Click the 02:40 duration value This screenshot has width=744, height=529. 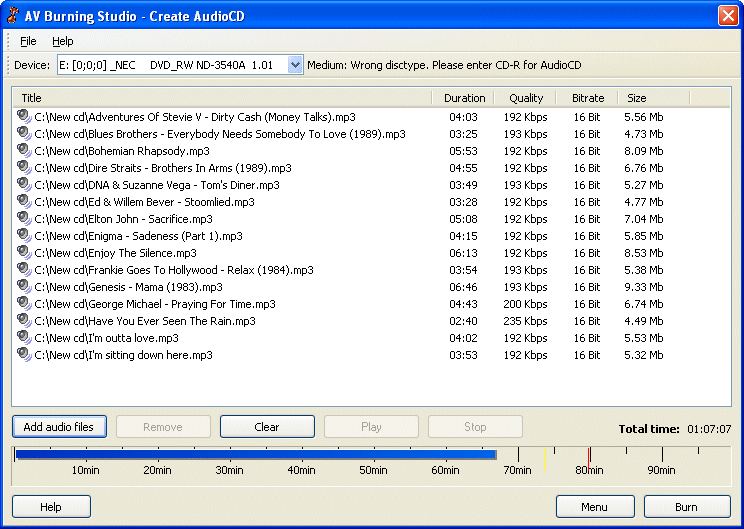(463, 321)
